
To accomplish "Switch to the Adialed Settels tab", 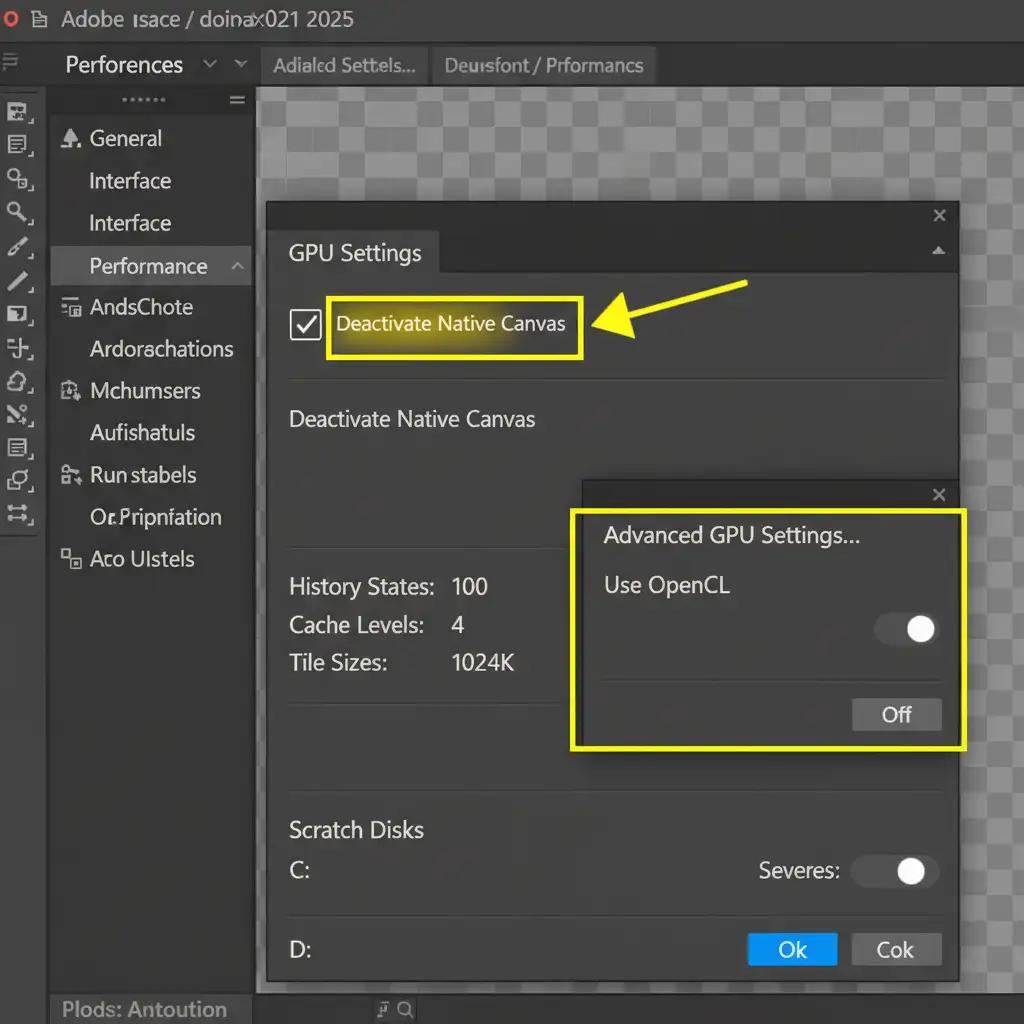I will tap(344, 66).
